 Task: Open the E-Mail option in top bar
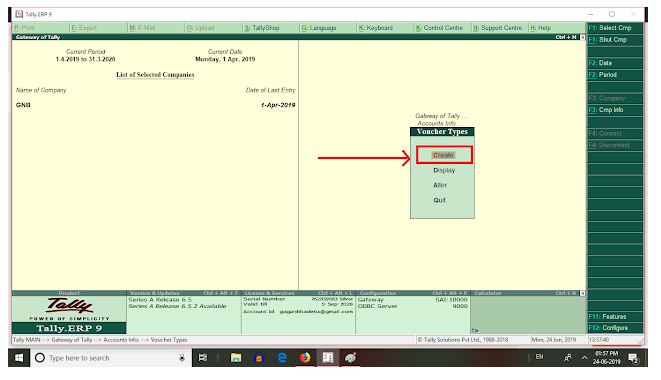coord(156,28)
